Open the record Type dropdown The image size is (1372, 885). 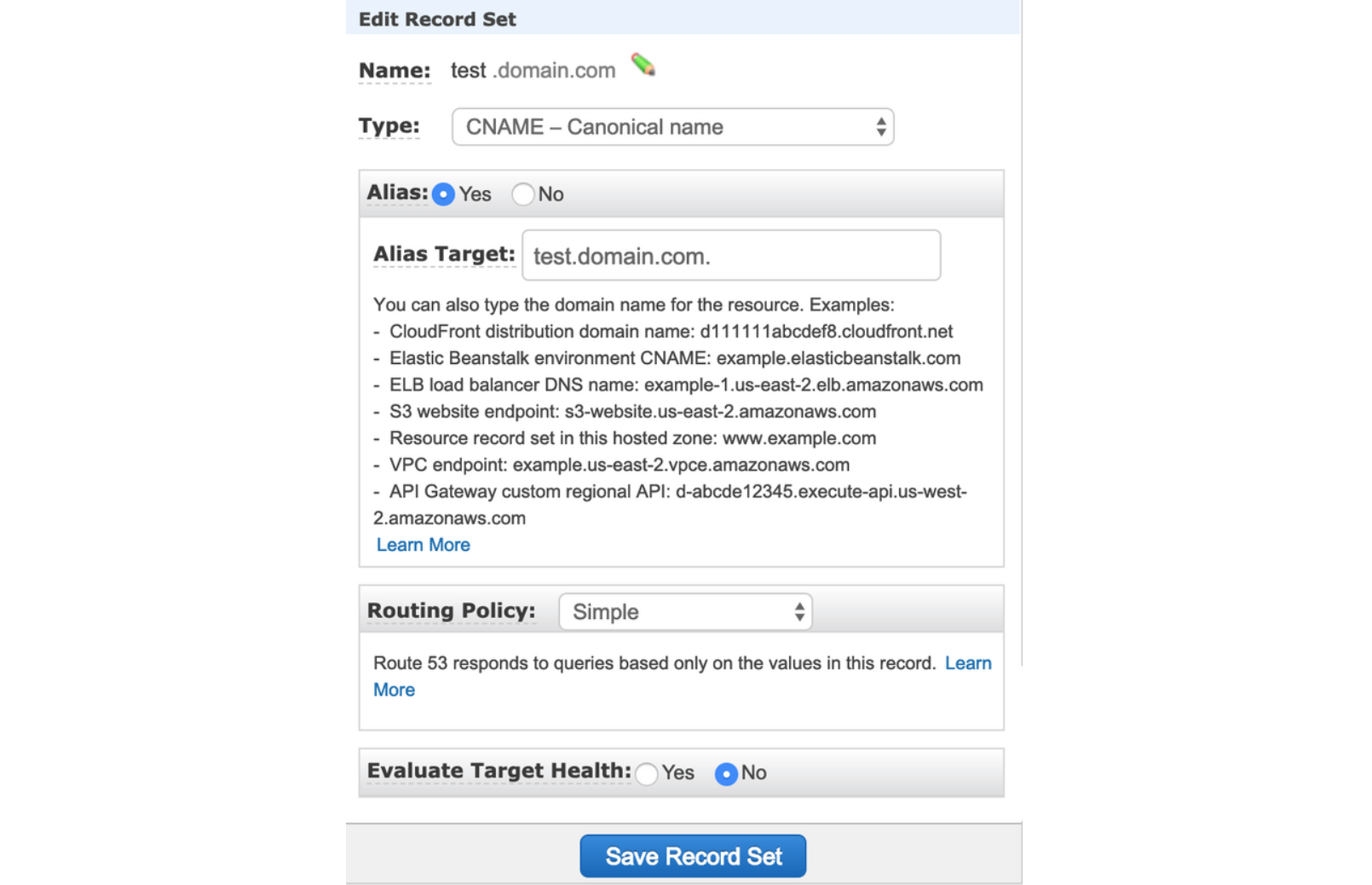[x=672, y=127]
